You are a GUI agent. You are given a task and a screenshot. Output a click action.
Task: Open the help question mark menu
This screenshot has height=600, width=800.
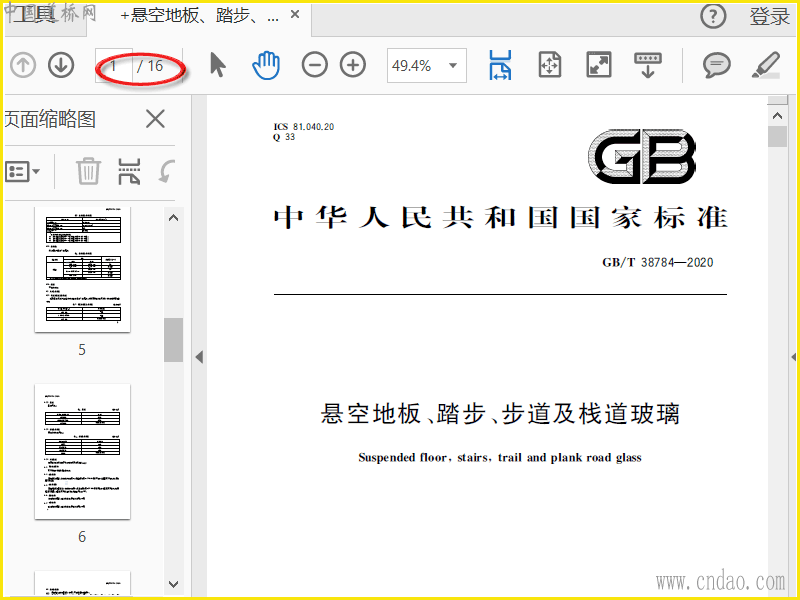point(713,16)
